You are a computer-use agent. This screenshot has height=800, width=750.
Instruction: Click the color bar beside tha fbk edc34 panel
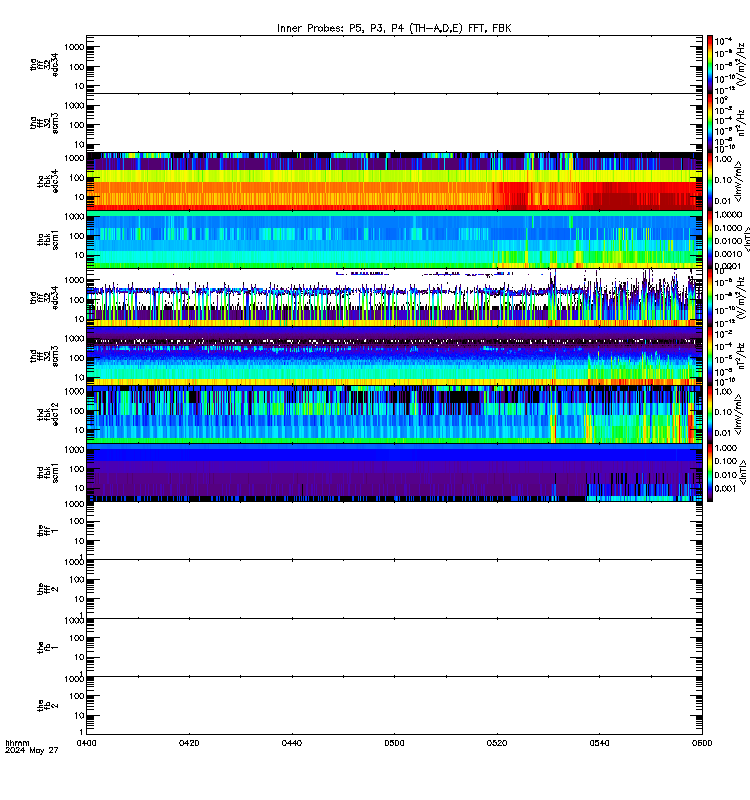(710, 181)
